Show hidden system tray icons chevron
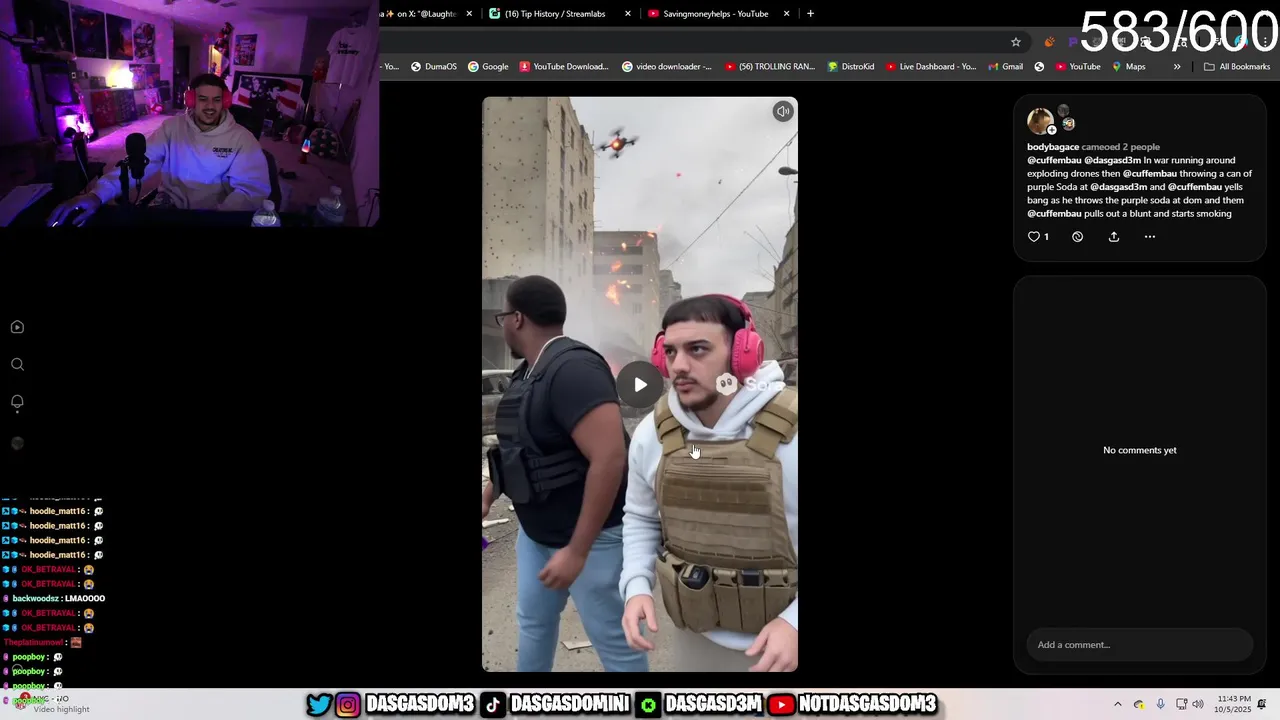This screenshot has height=720, width=1280. pyautogui.click(x=1118, y=704)
